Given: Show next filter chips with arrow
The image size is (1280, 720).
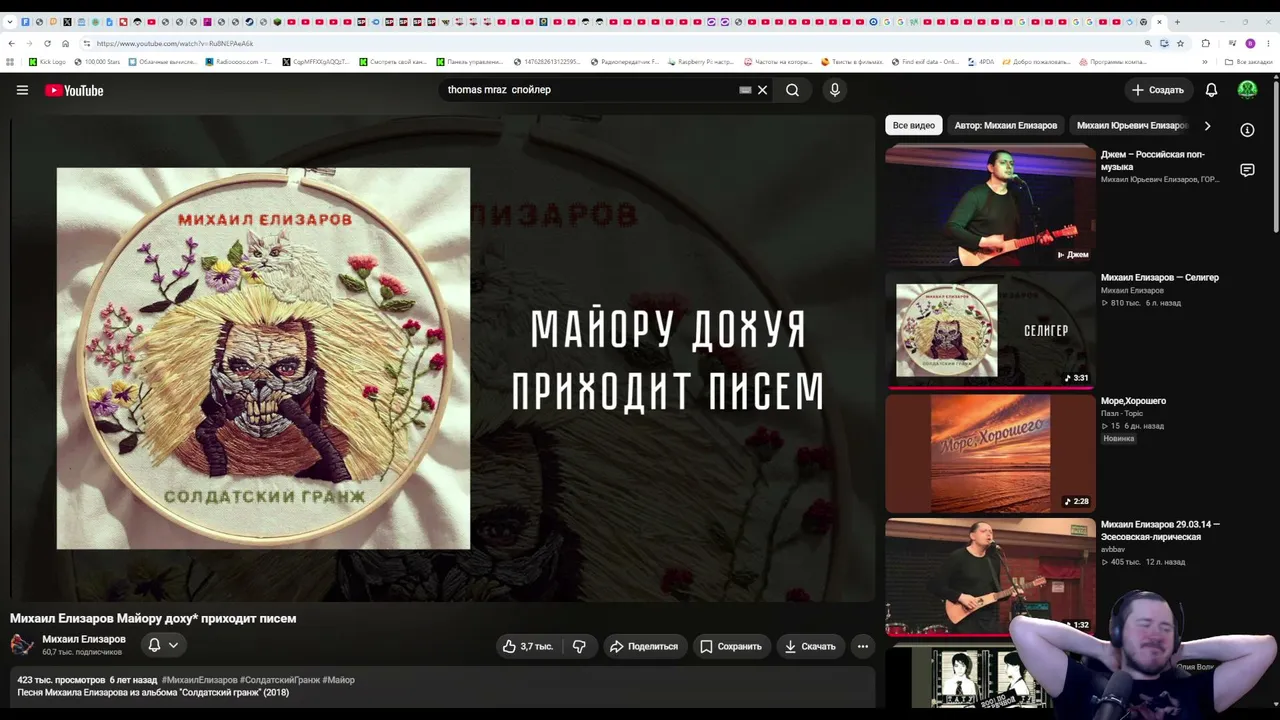Looking at the screenshot, I should coord(1207,126).
